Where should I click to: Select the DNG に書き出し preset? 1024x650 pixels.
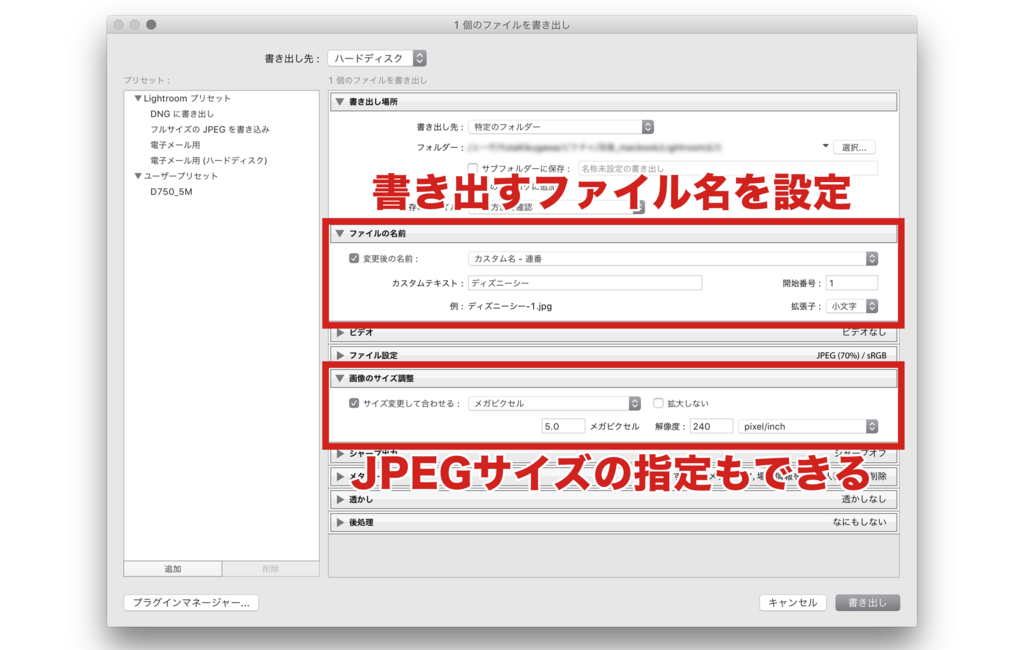click(182, 114)
